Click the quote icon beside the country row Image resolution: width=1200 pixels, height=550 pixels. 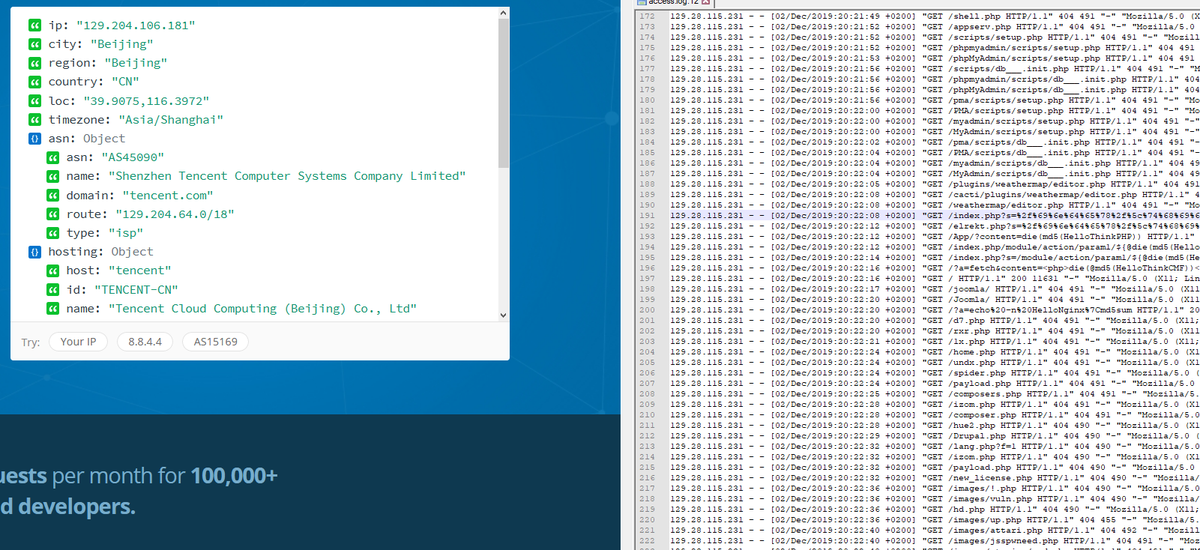click(36, 82)
